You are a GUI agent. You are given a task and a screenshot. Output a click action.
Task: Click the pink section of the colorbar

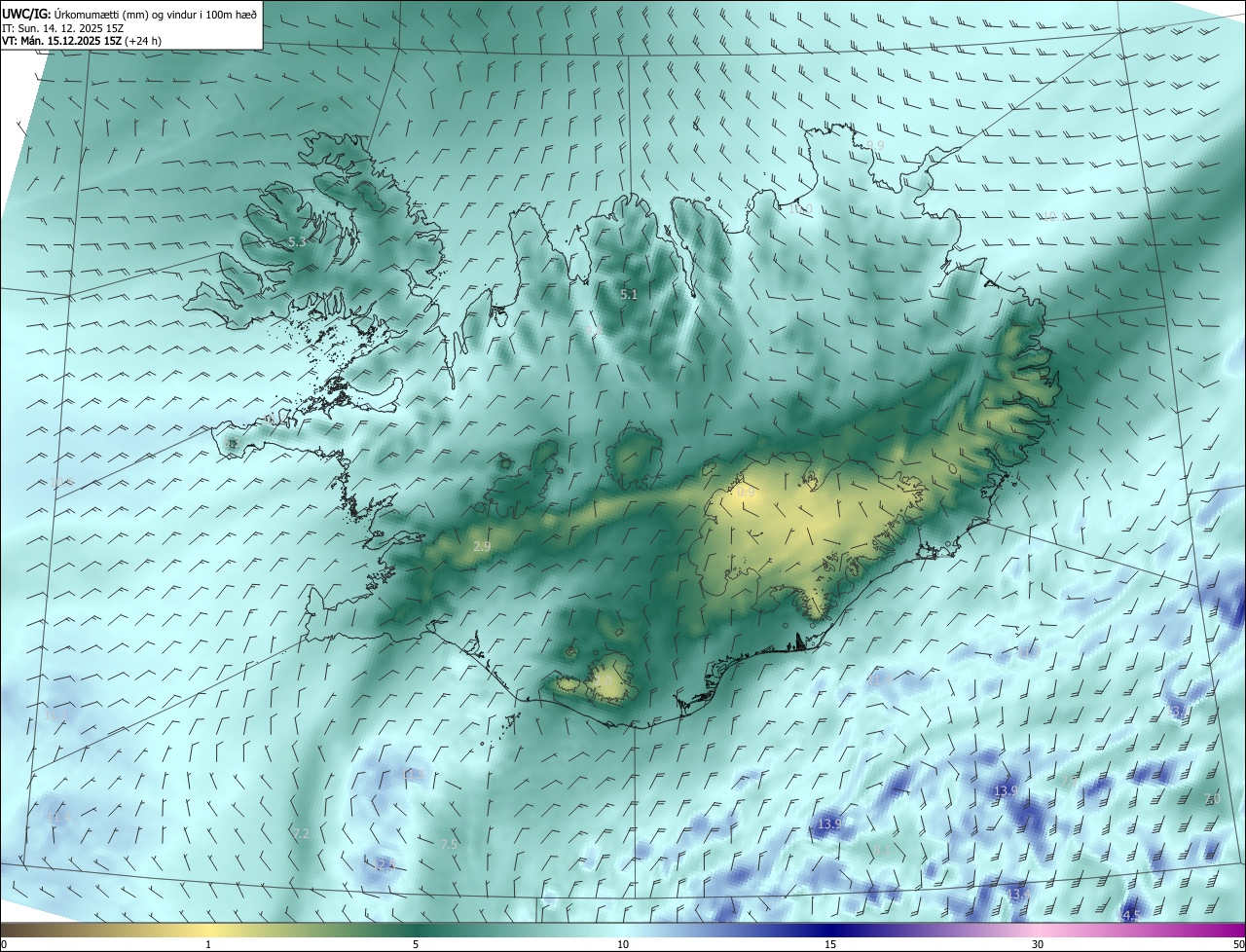coord(1038,930)
